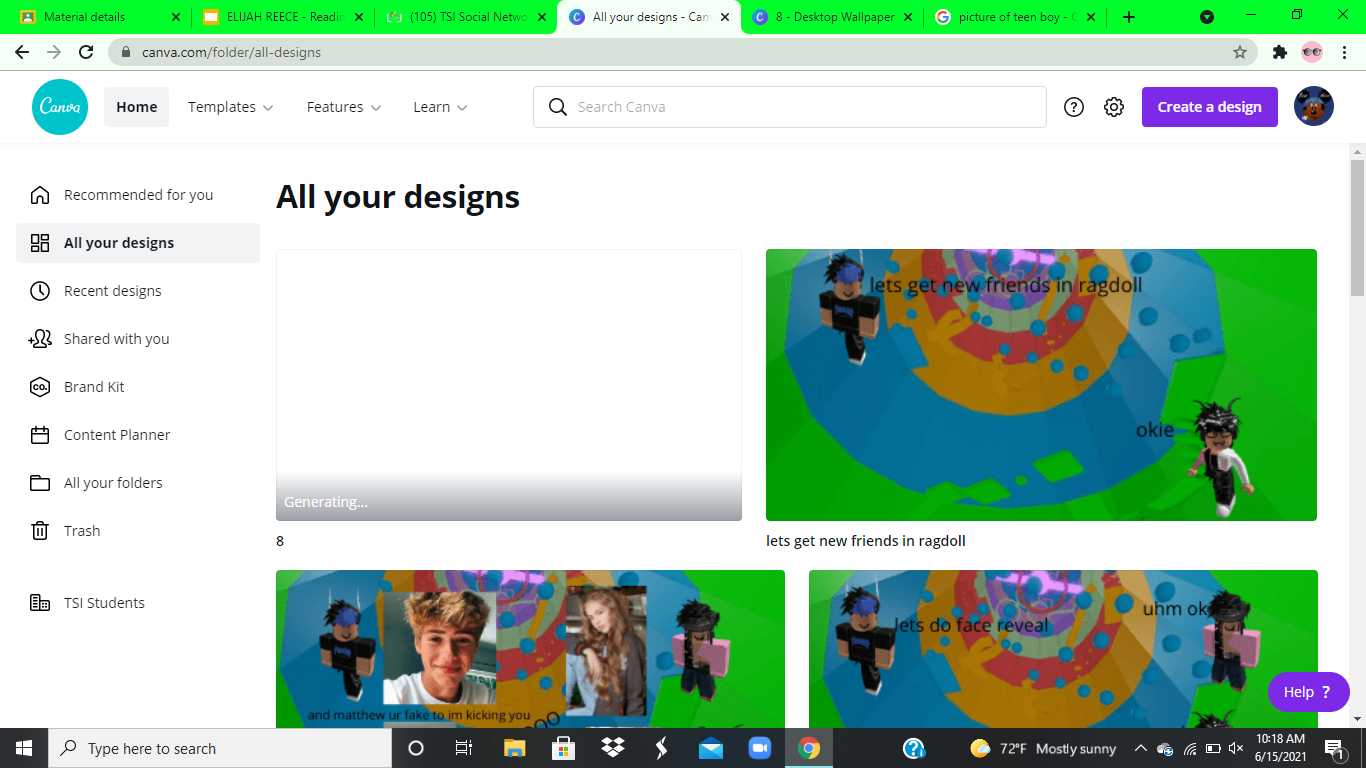Open Brand Kit in sidebar
The width and height of the screenshot is (1366, 768).
tap(94, 387)
